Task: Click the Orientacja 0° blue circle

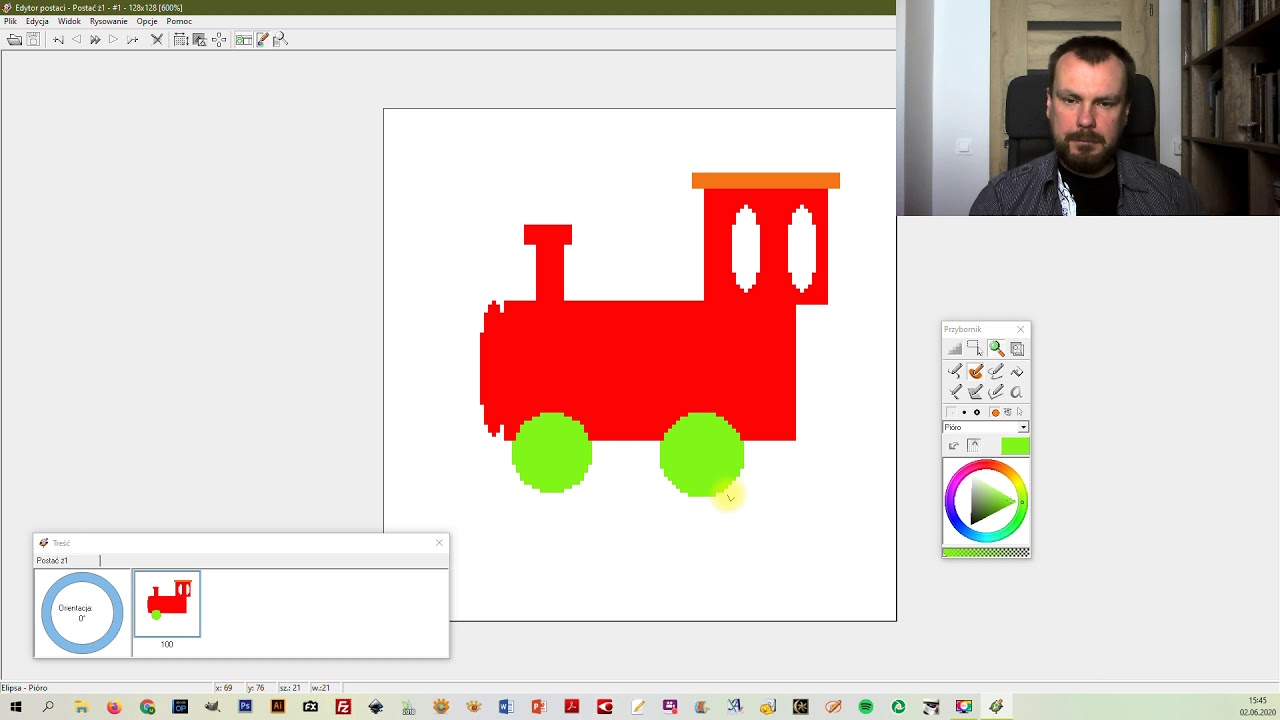Action: pyautogui.click(x=82, y=613)
